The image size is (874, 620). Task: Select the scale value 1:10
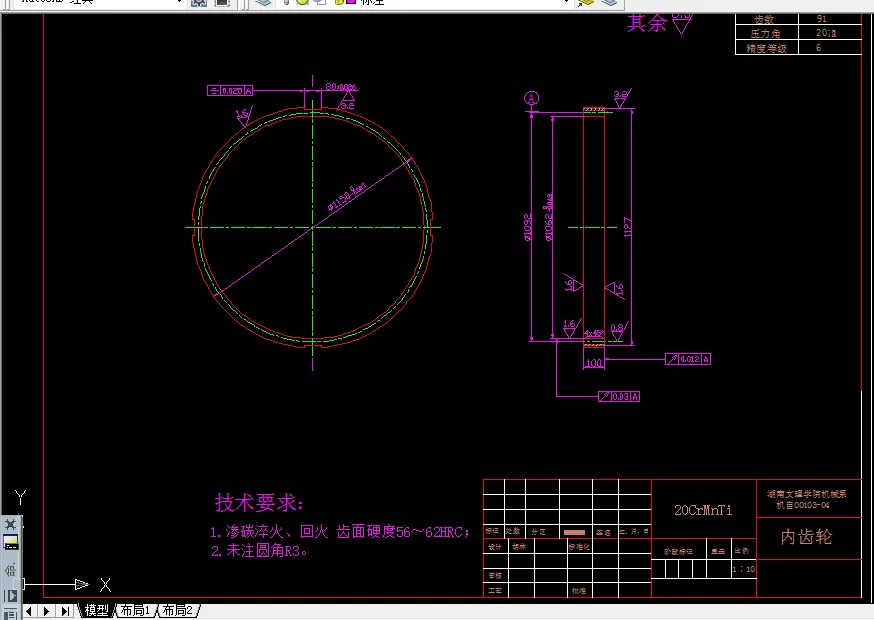pyautogui.click(x=744, y=569)
